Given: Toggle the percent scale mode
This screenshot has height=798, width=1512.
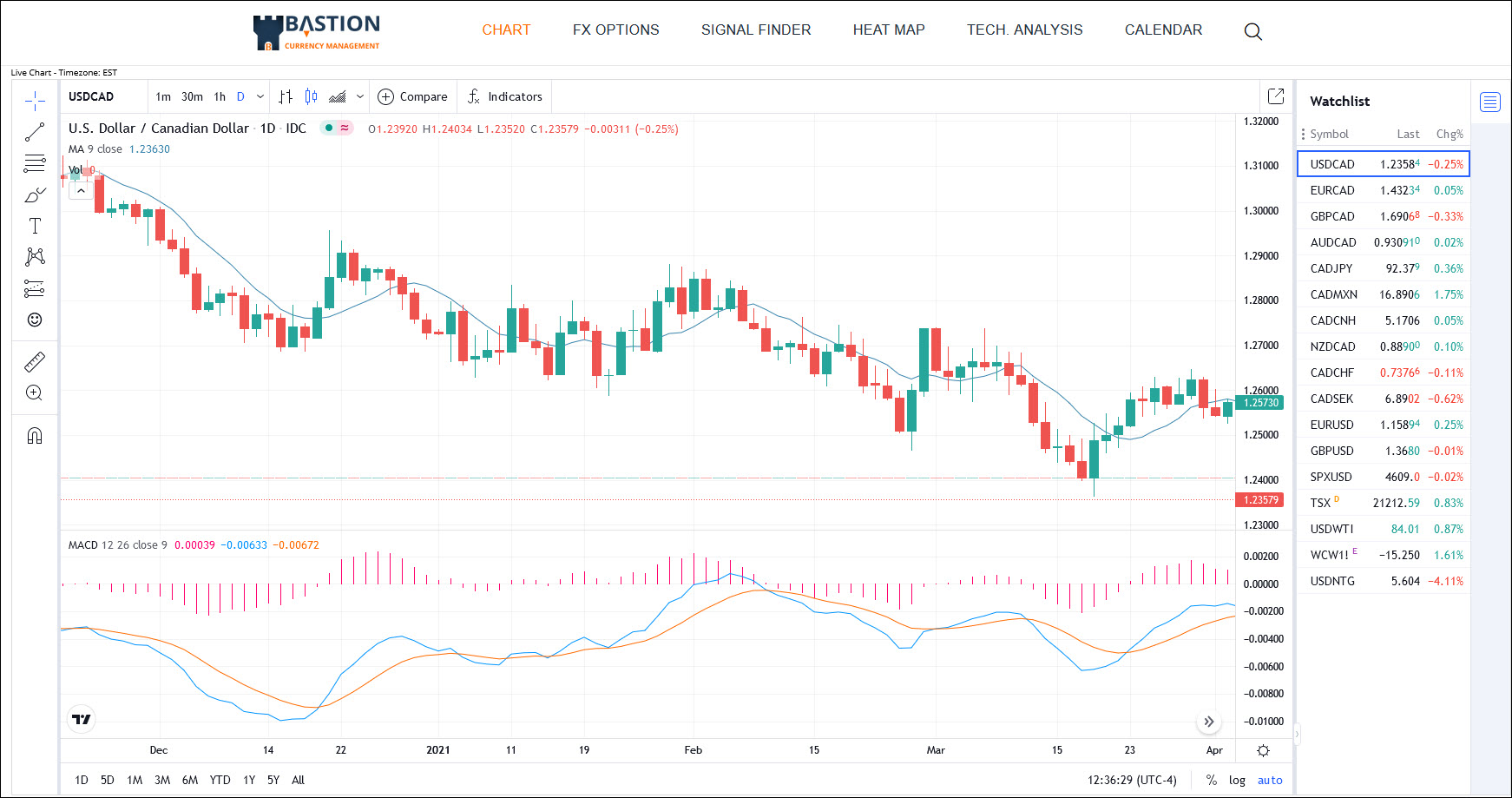Looking at the screenshot, I should [x=1211, y=780].
